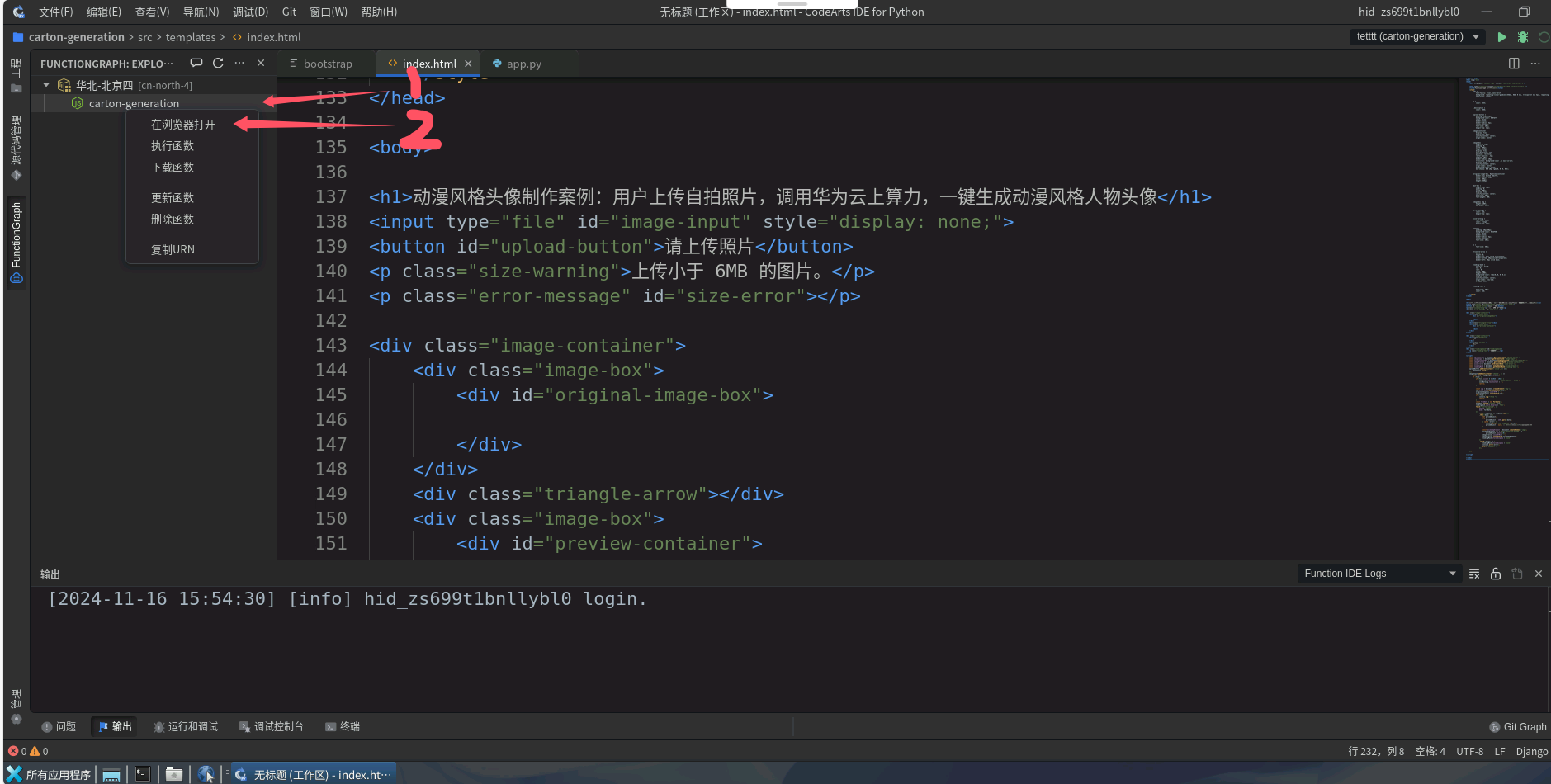Open the 终端 terminal panel tab
The width and height of the screenshot is (1551, 784).
pos(343,727)
